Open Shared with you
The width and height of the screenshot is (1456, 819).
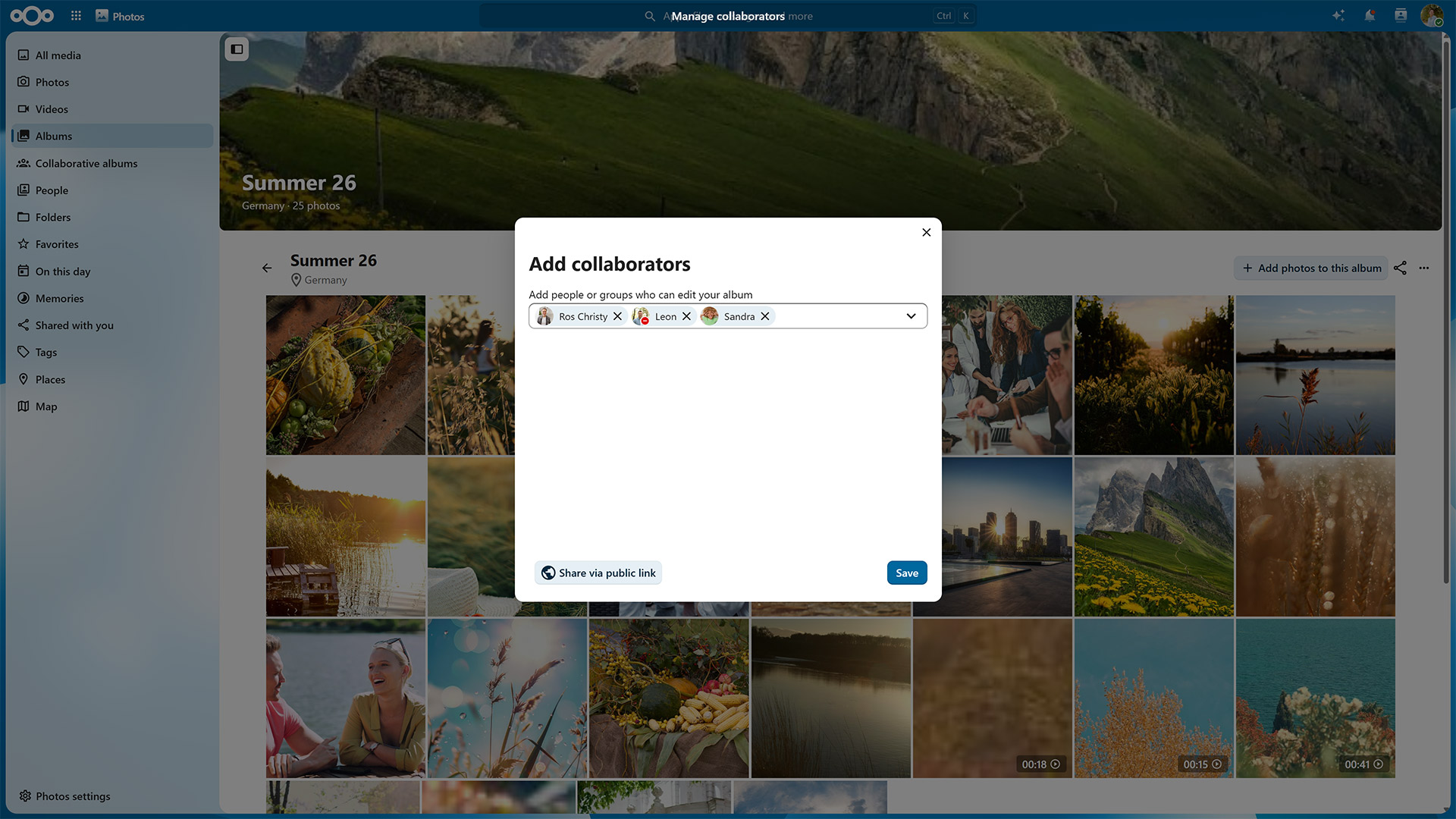(x=112, y=325)
